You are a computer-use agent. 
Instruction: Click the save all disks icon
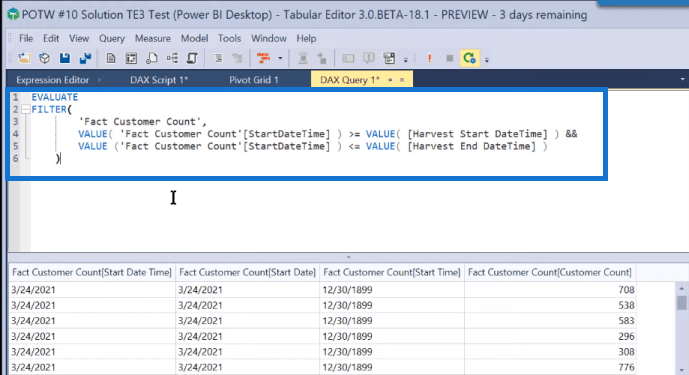click(x=85, y=58)
